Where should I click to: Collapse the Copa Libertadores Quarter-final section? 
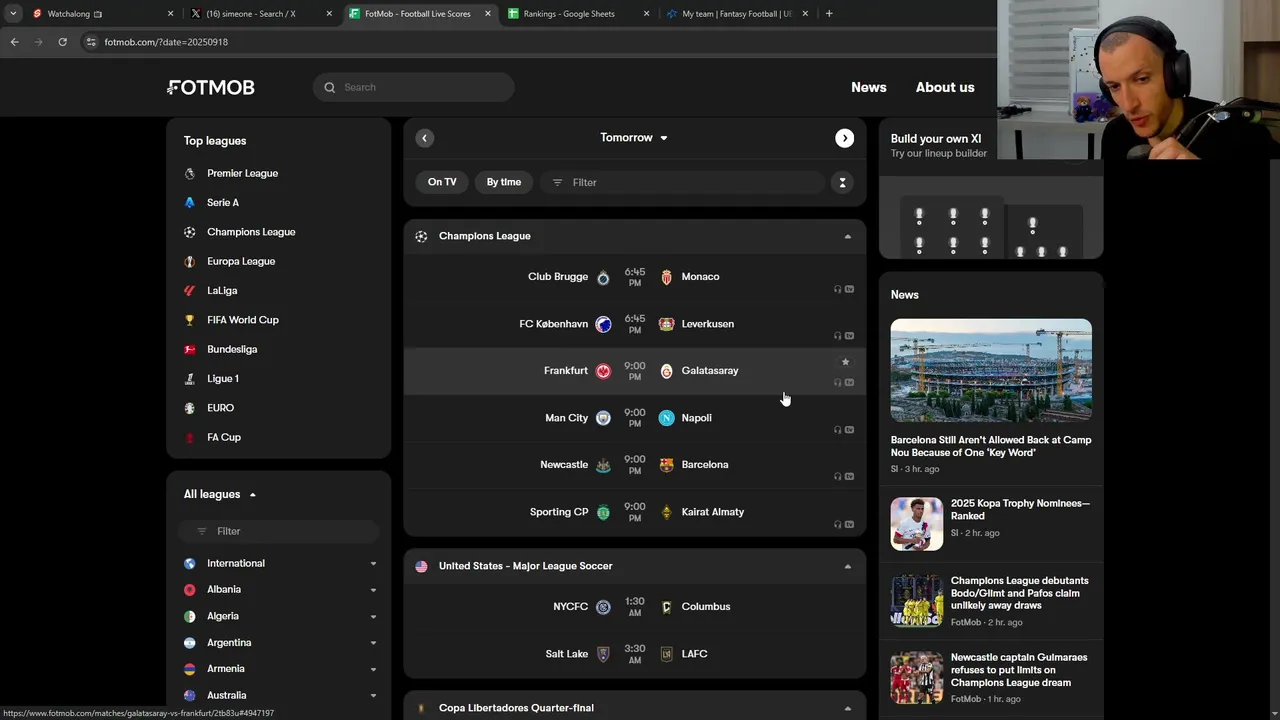tap(847, 709)
